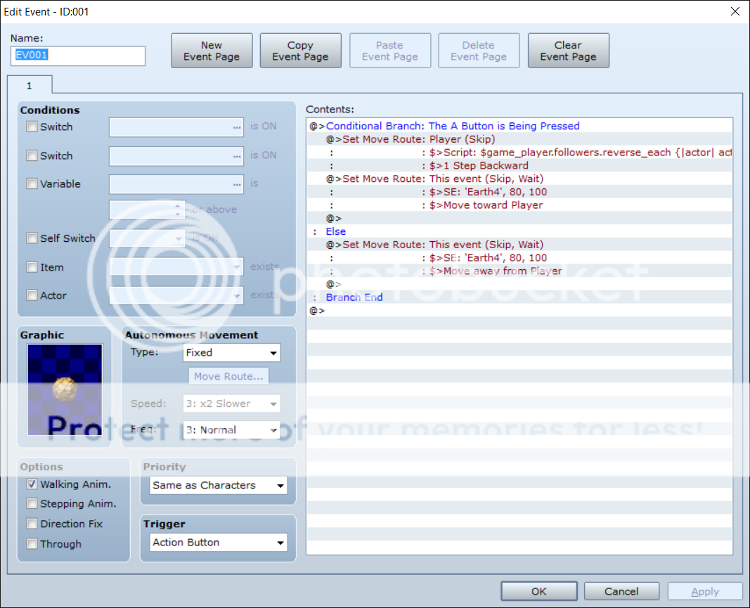Viewport: 750px width, 608px height.
Task: Select the Else line in Contents
Action: pyautogui.click(x=335, y=231)
